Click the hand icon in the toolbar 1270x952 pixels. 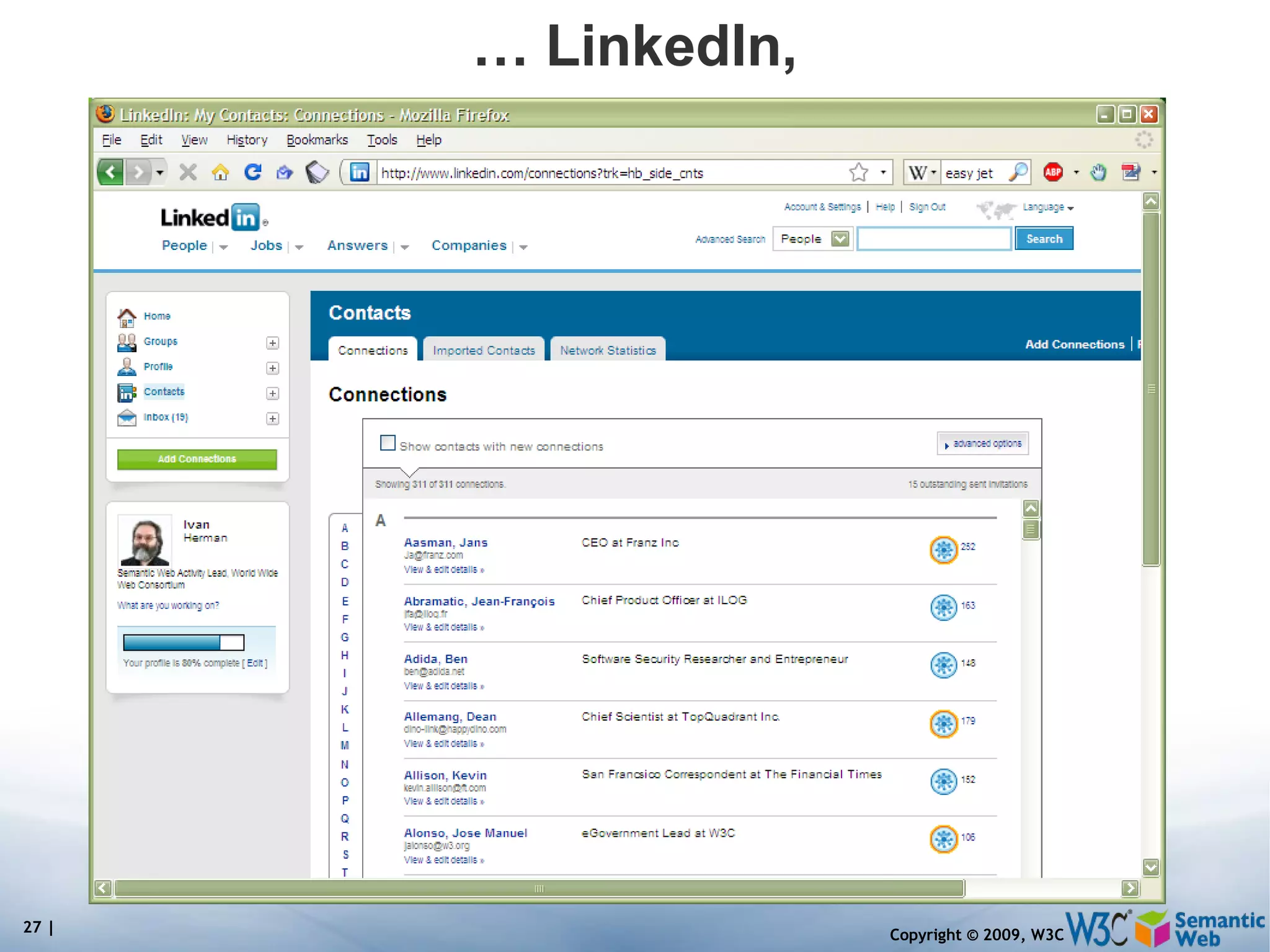click(1098, 172)
